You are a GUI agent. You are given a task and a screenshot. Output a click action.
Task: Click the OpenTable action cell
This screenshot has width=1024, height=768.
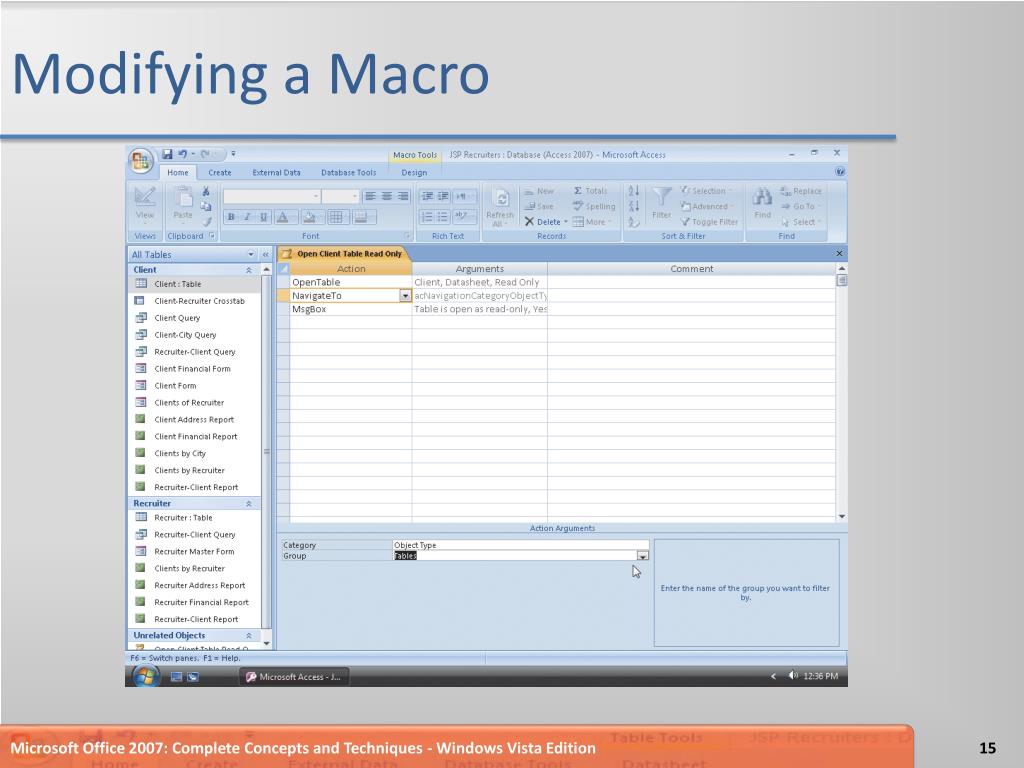pos(351,282)
